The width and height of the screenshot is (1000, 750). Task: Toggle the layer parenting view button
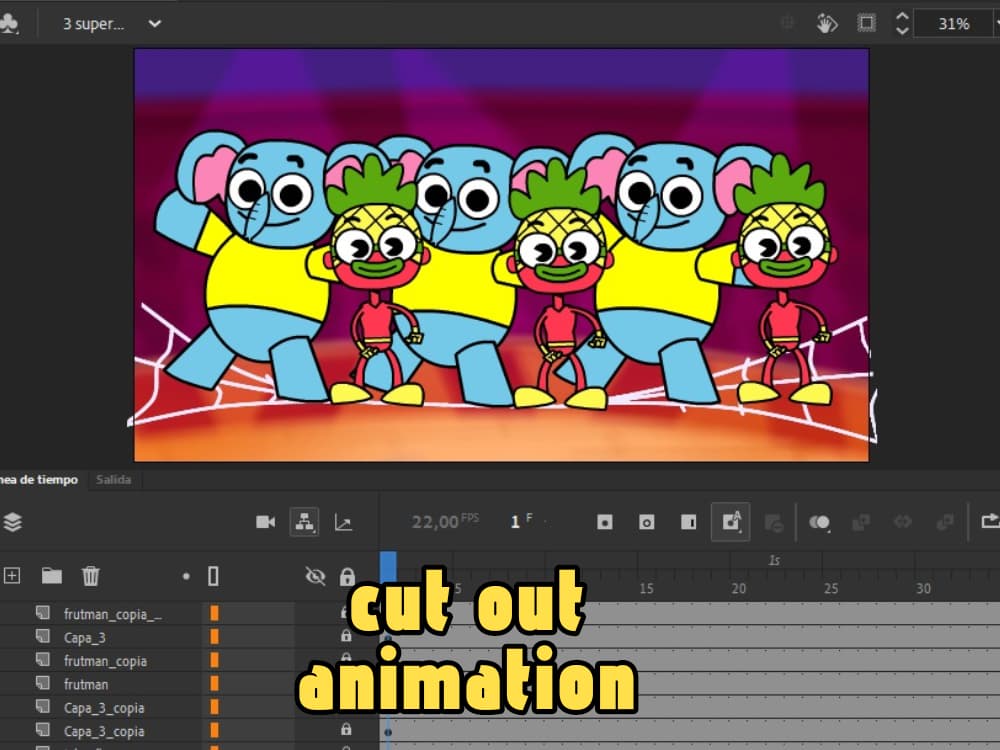click(304, 522)
